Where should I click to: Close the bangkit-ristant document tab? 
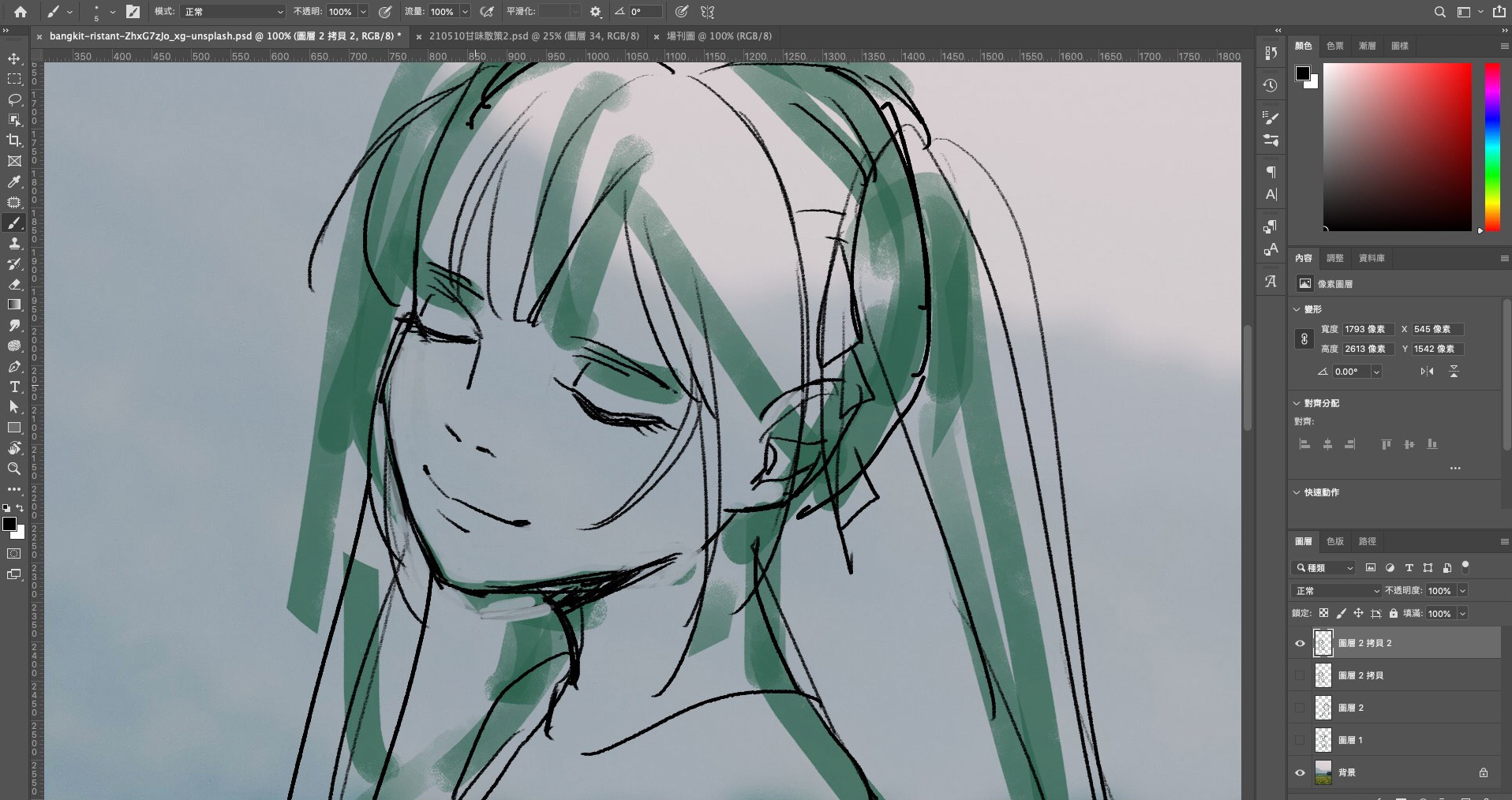click(x=39, y=36)
